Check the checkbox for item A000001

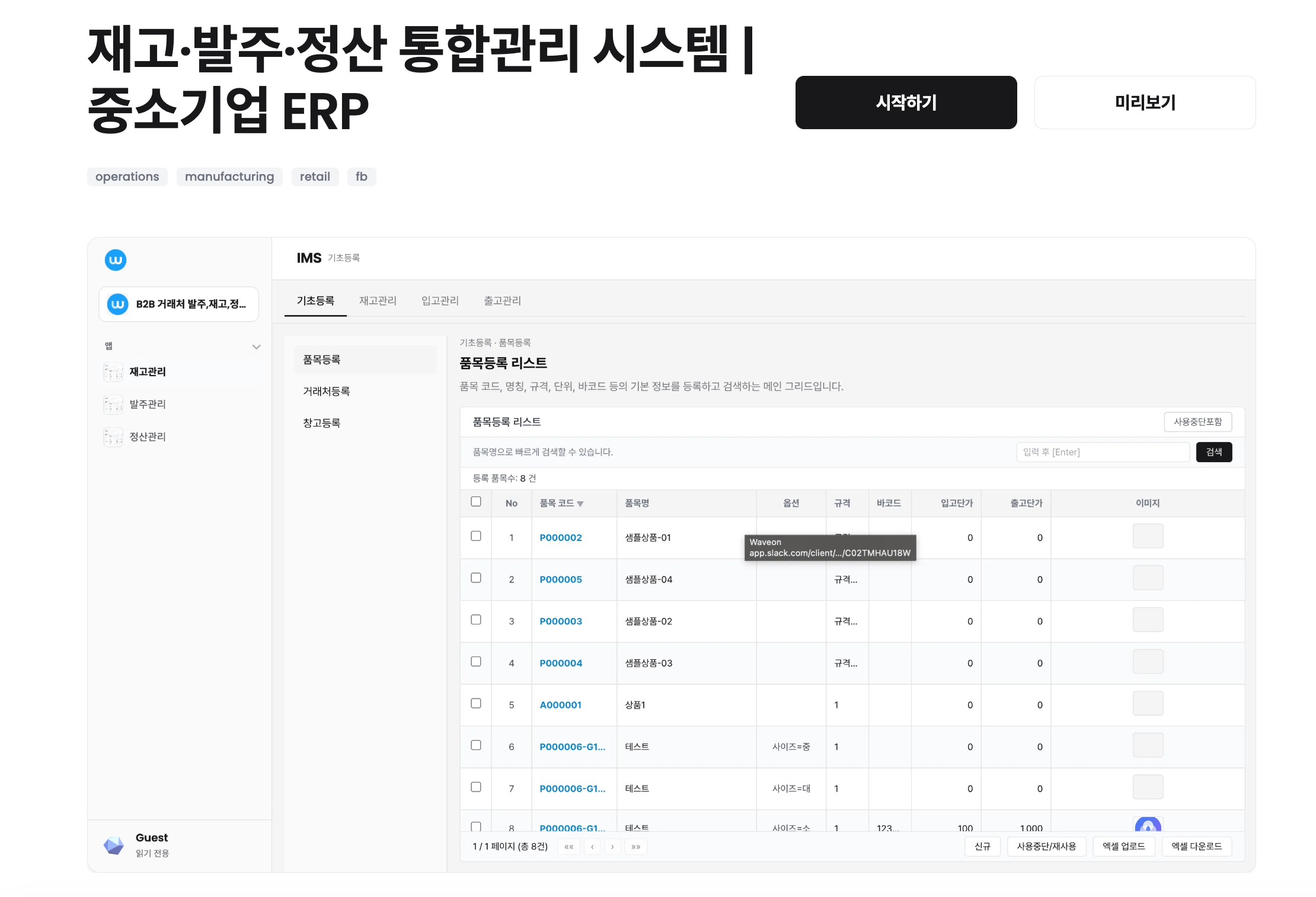coord(476,704)
